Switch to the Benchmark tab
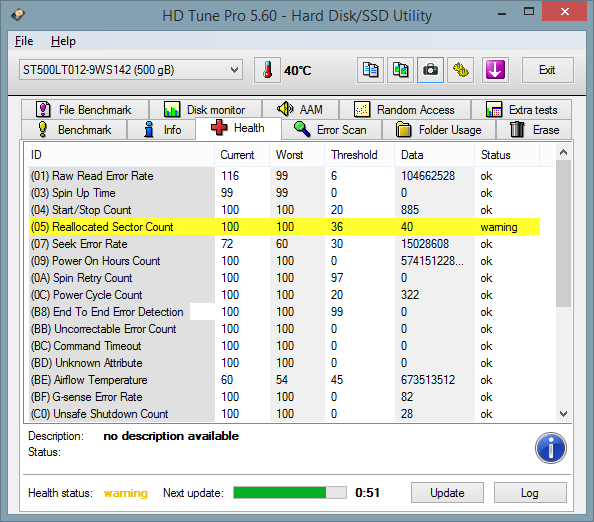Screen dimensions: 594x522 pyautogui.click(x=74, y=130)
